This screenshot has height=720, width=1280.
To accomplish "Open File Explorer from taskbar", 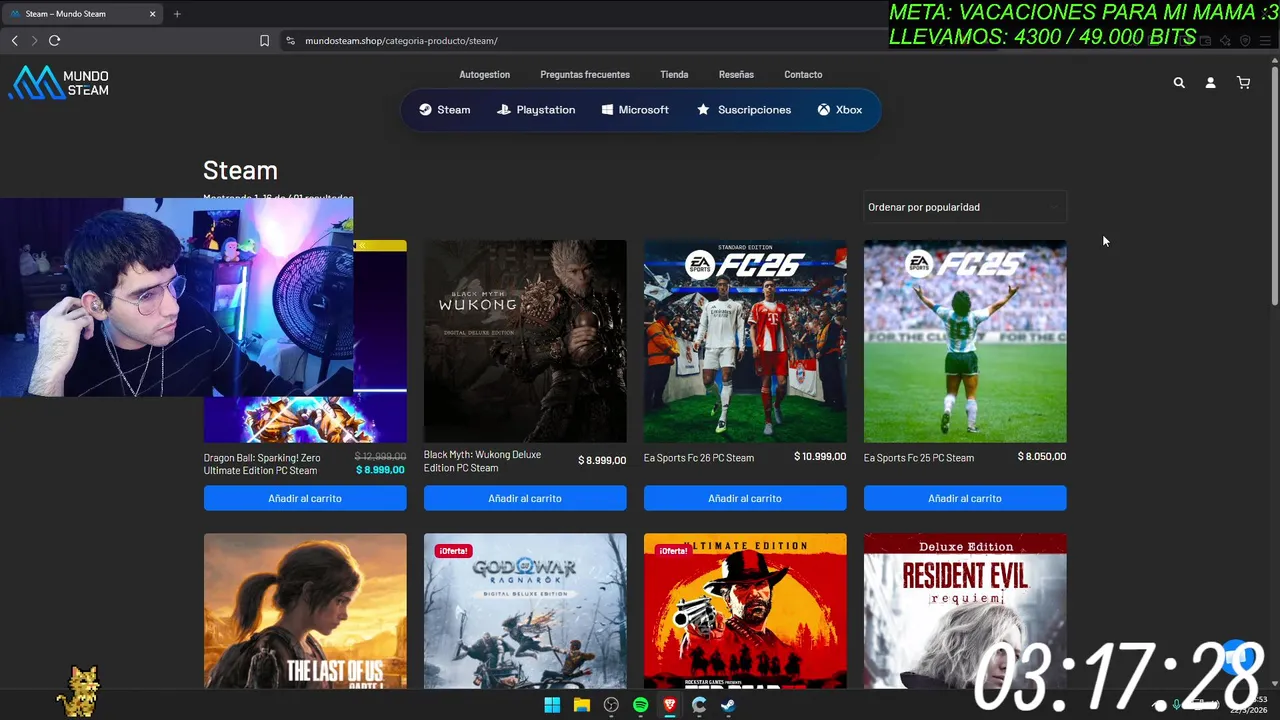I will pyautogui.click(x=581, y=705).
